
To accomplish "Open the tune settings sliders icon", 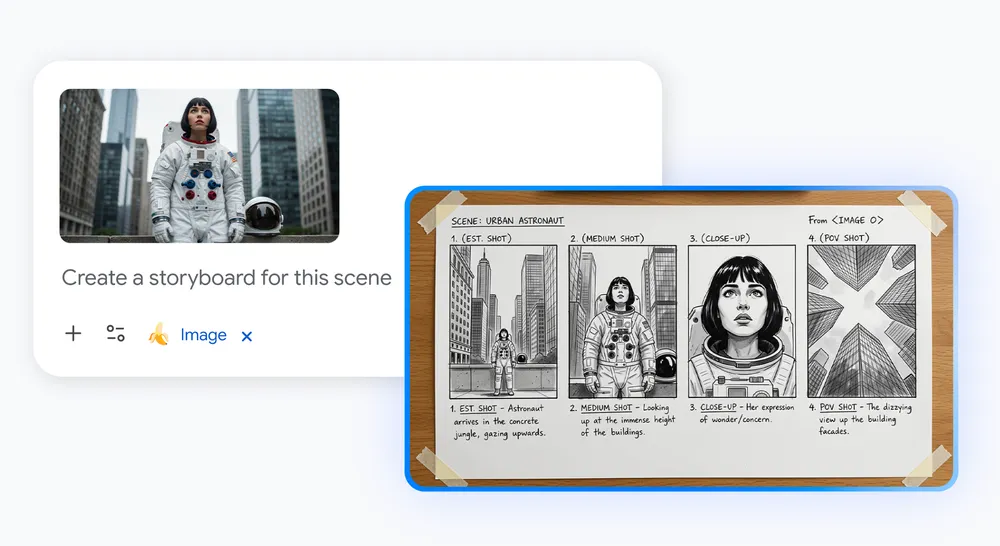I will point(116,334).
